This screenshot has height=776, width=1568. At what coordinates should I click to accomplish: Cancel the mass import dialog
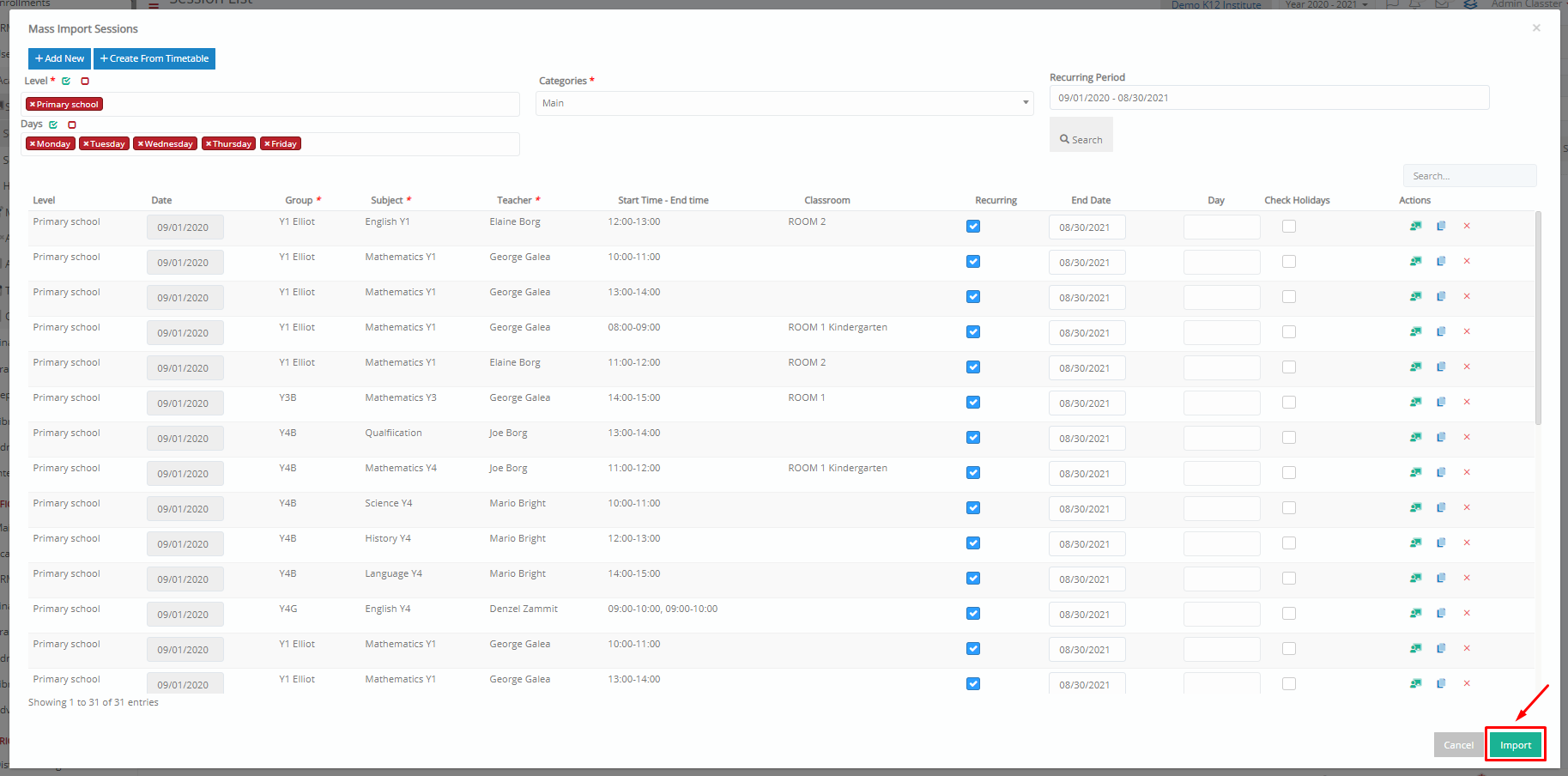(x=1458, y=745)
